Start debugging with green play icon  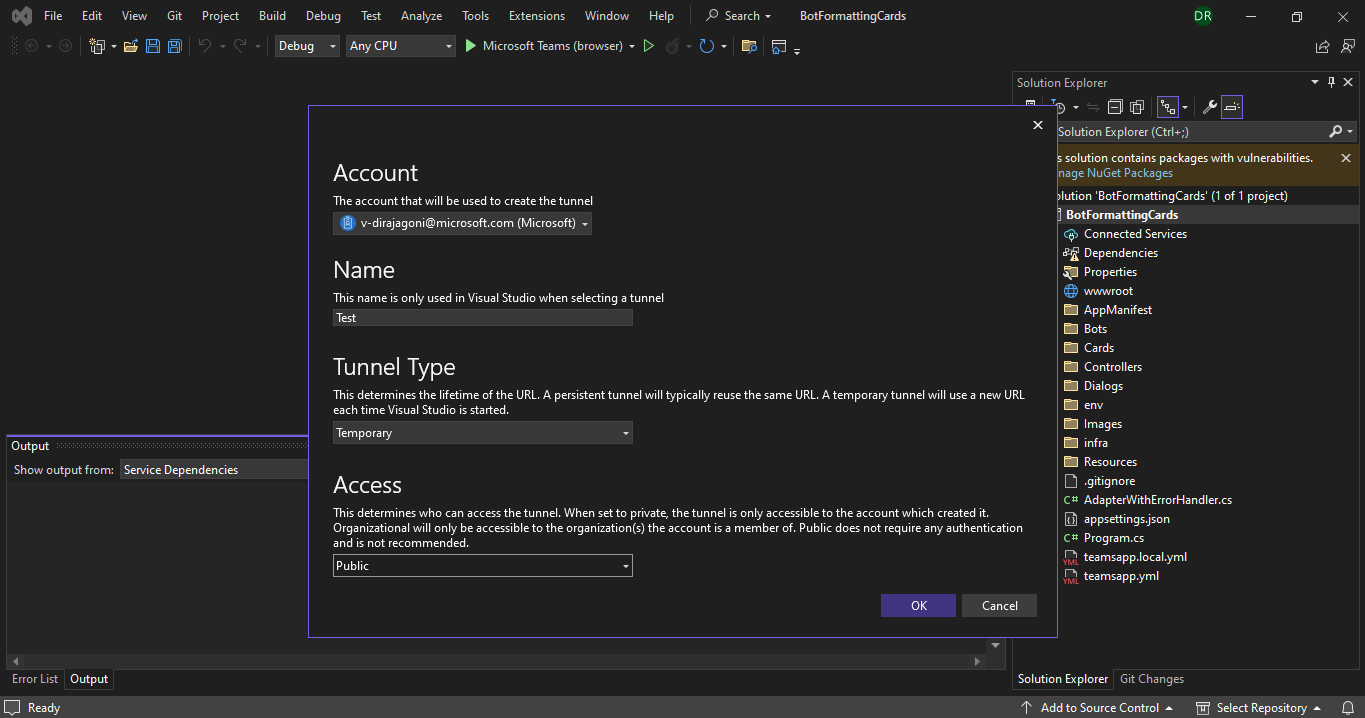(x=471, y=46)
